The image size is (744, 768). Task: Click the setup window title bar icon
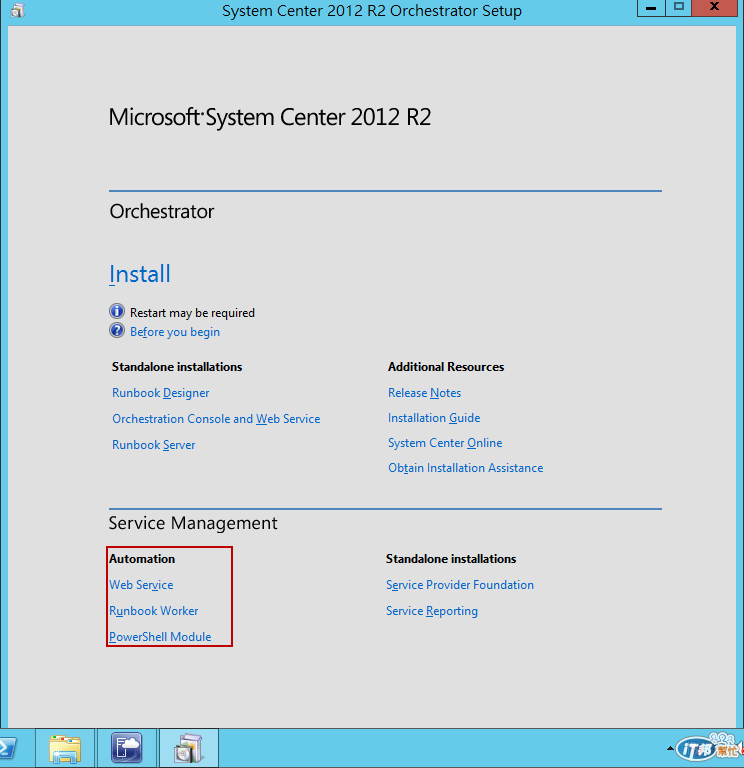pyautogui.click(x=18, y=10)
